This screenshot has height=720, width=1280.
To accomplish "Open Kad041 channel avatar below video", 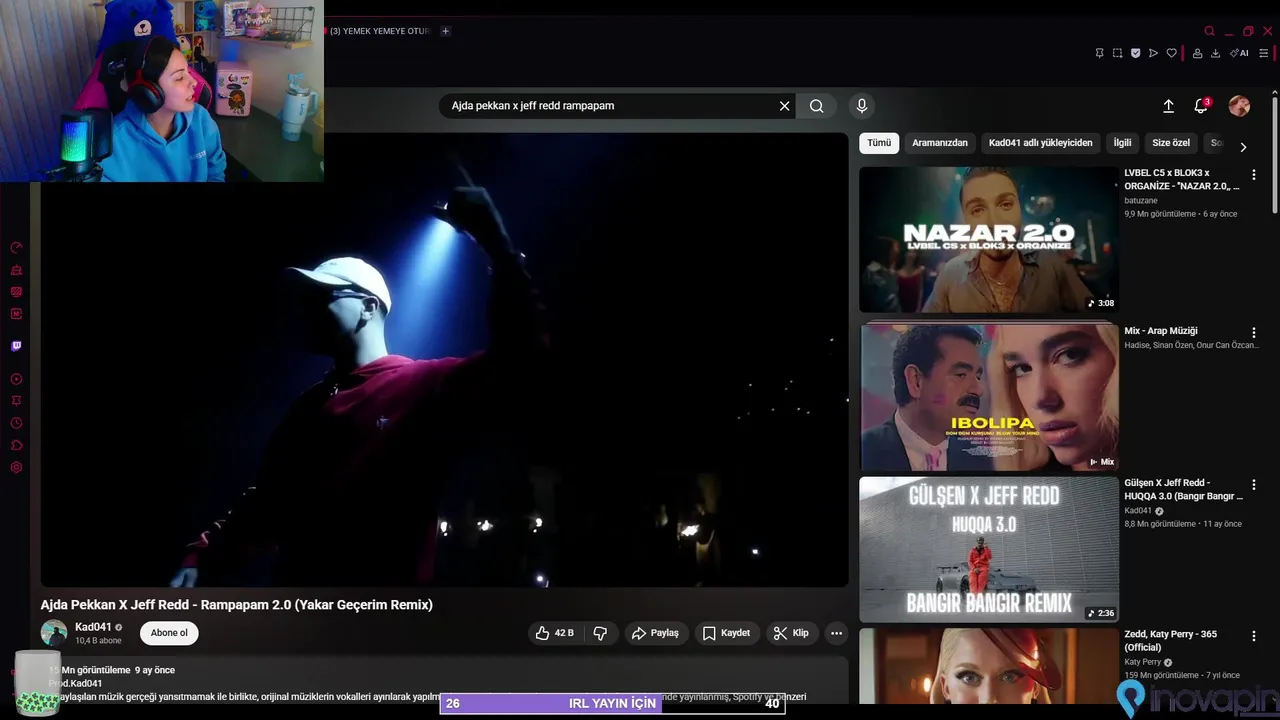I will pos(54,633).
